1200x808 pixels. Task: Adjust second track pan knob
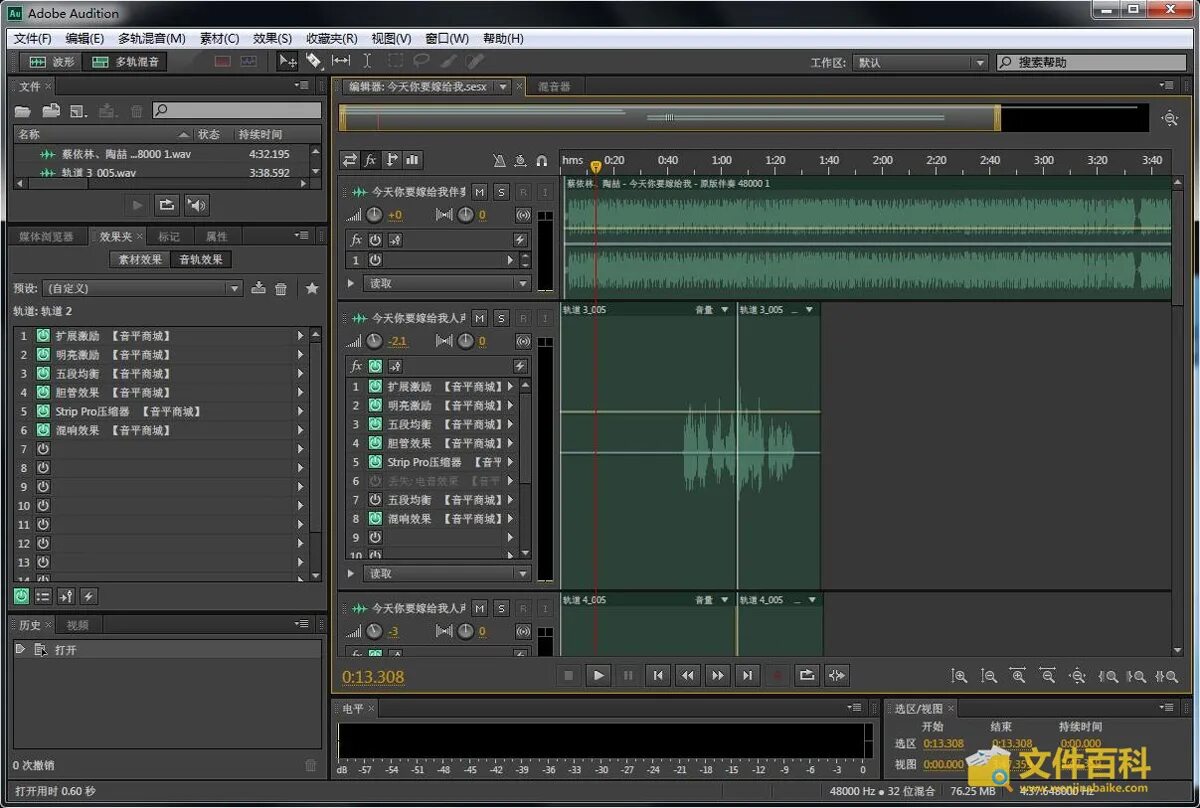[466, 341]
